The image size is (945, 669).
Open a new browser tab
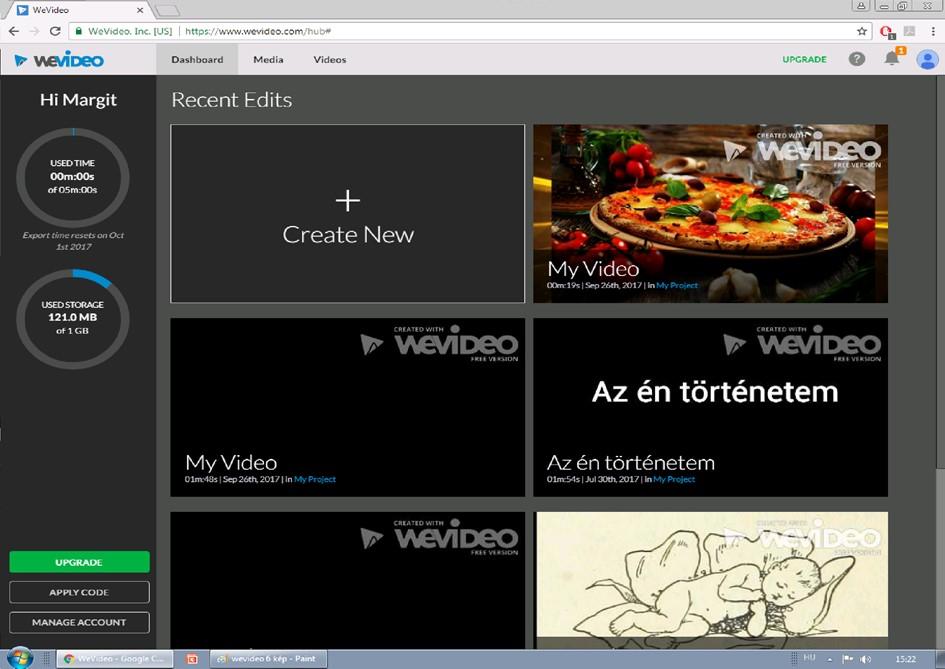click(168, 10)
